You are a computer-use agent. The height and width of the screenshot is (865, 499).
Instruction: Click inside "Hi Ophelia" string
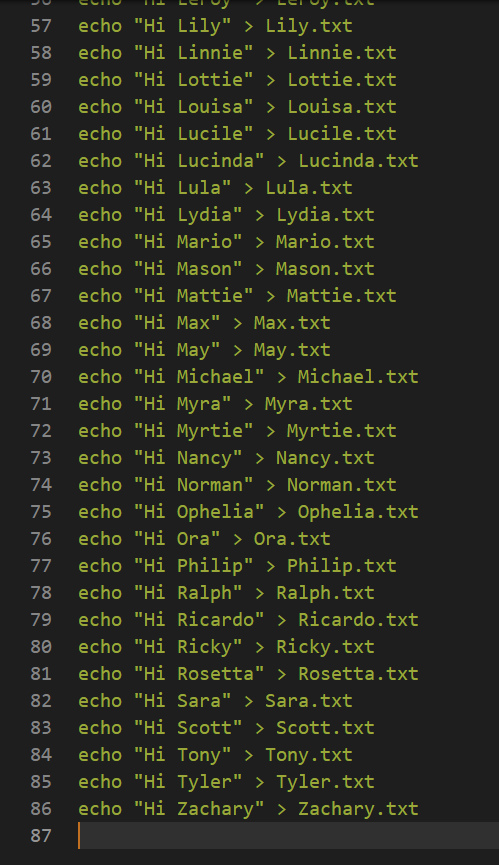[198, 512]
